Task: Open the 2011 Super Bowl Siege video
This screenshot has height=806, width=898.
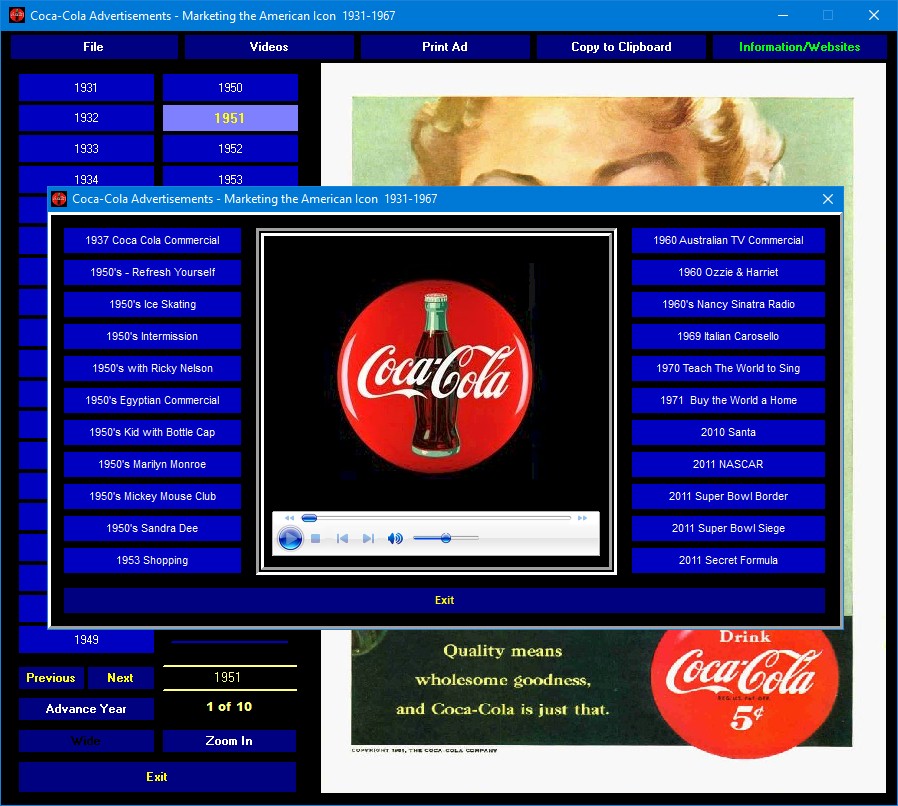Action: pos(728,529)
